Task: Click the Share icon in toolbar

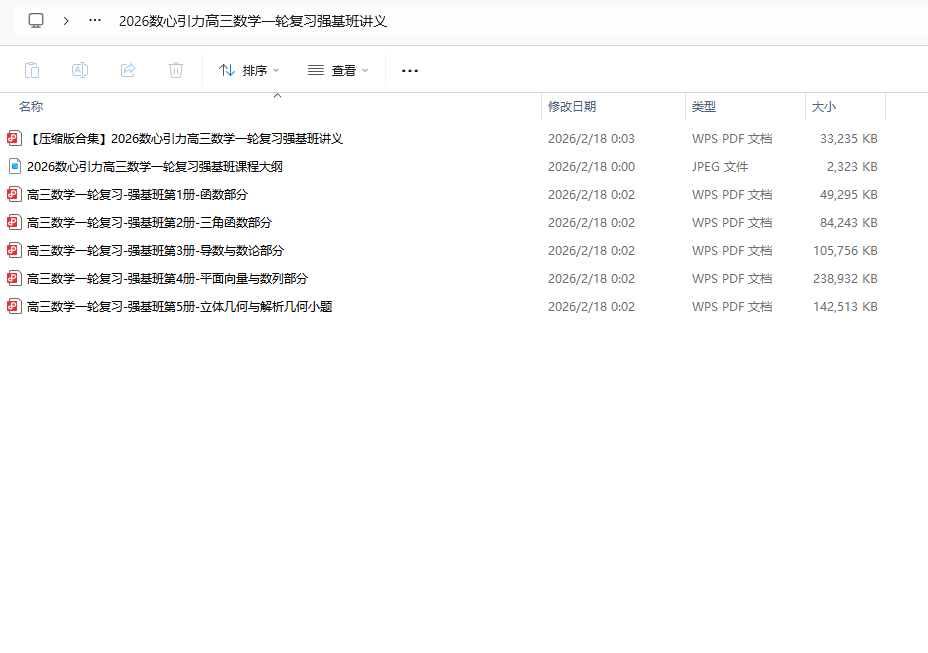Action: pyautogui.click(x=128, y=70)
